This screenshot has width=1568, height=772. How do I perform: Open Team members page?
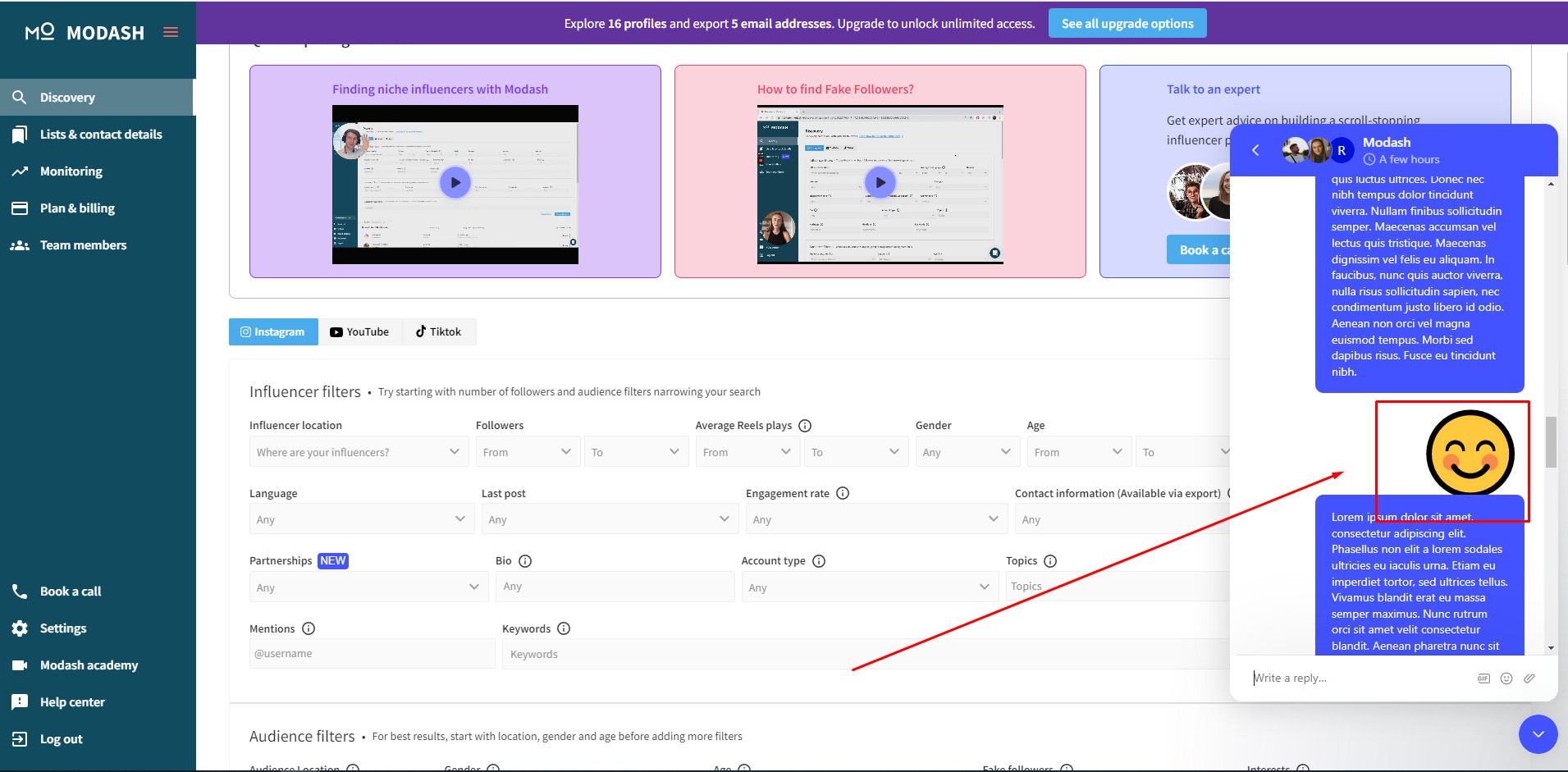pyautogui.click(x=97, y=245)
